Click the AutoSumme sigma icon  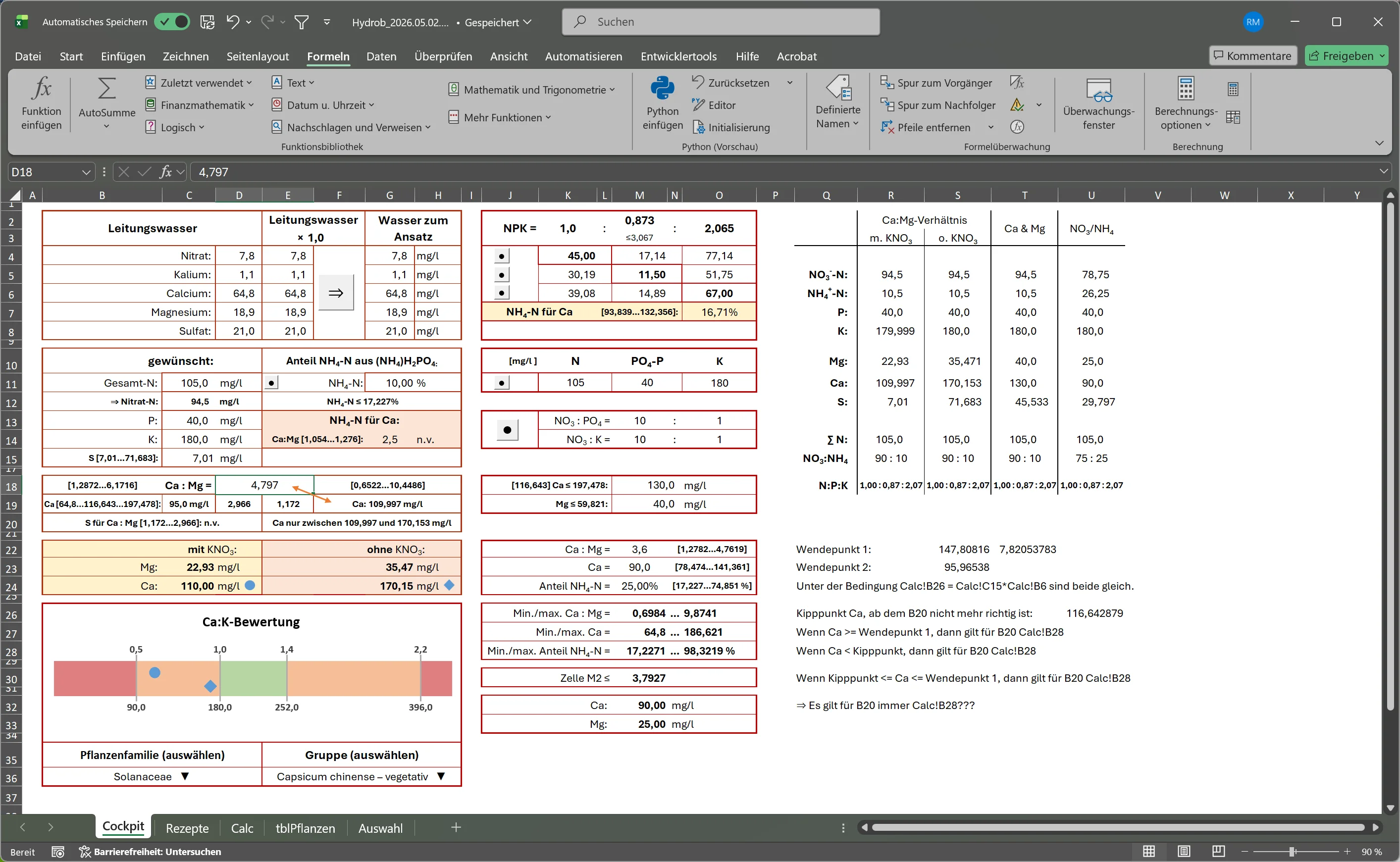coord(106,88)
